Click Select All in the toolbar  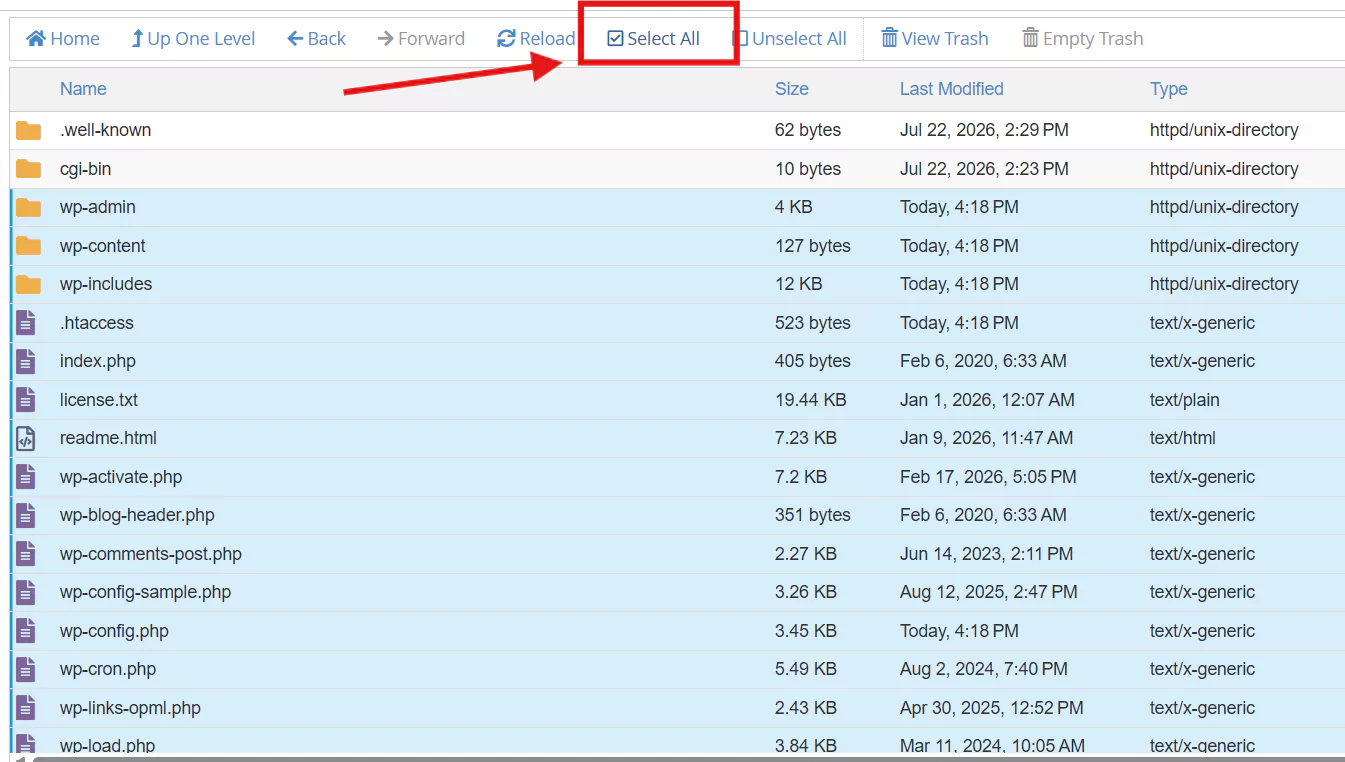coord(654,39)
